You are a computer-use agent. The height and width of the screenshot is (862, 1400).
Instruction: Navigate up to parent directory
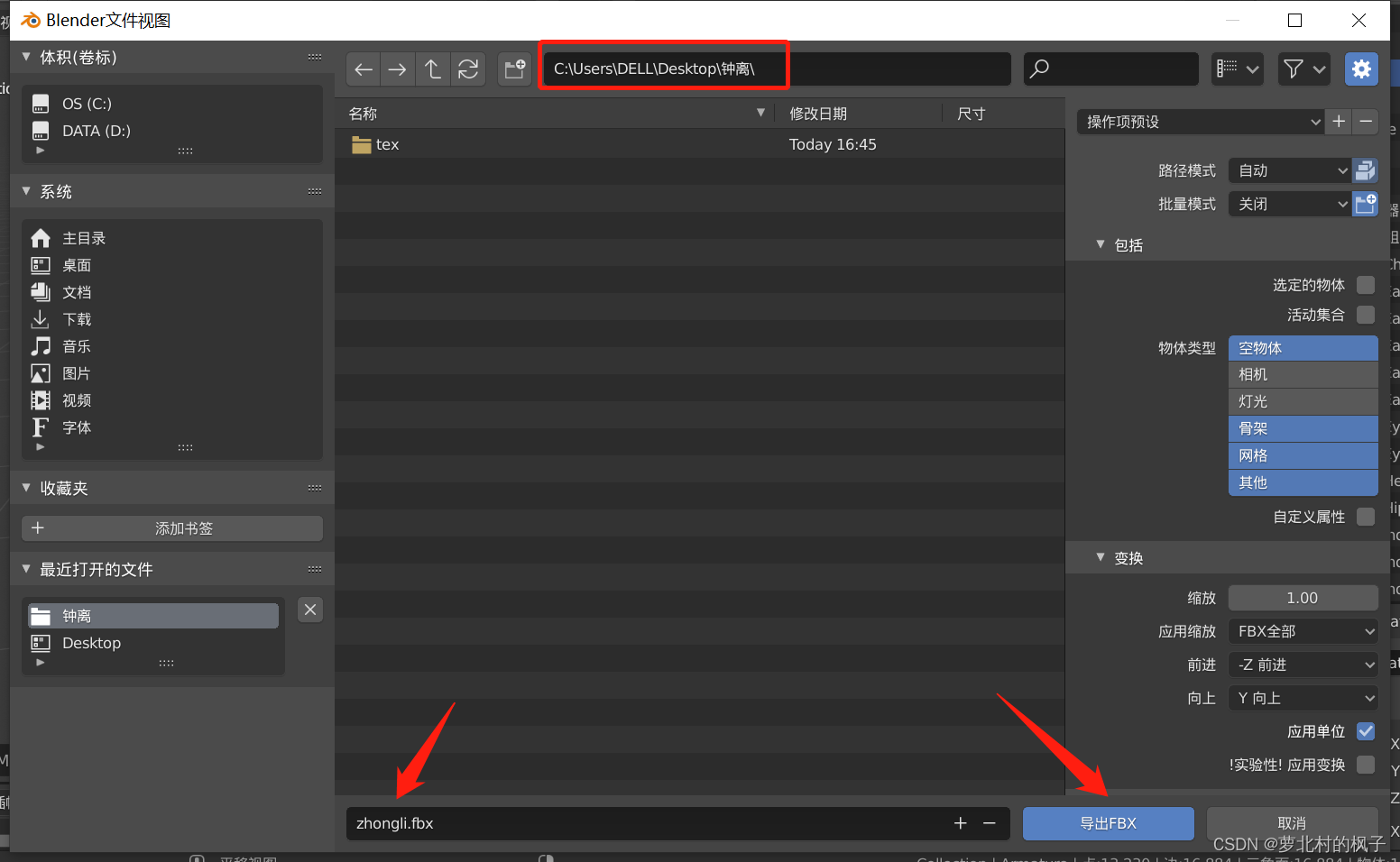433,69
